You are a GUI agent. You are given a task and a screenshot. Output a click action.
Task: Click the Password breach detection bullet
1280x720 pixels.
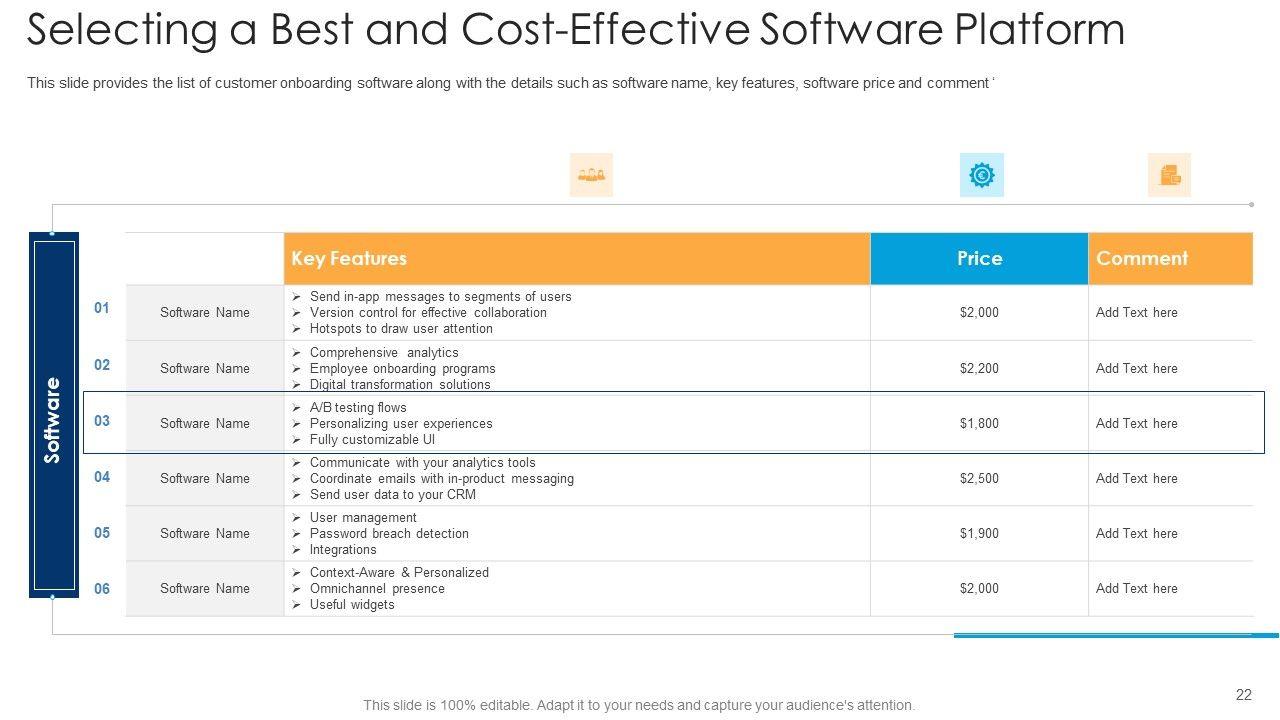point(389,533)
